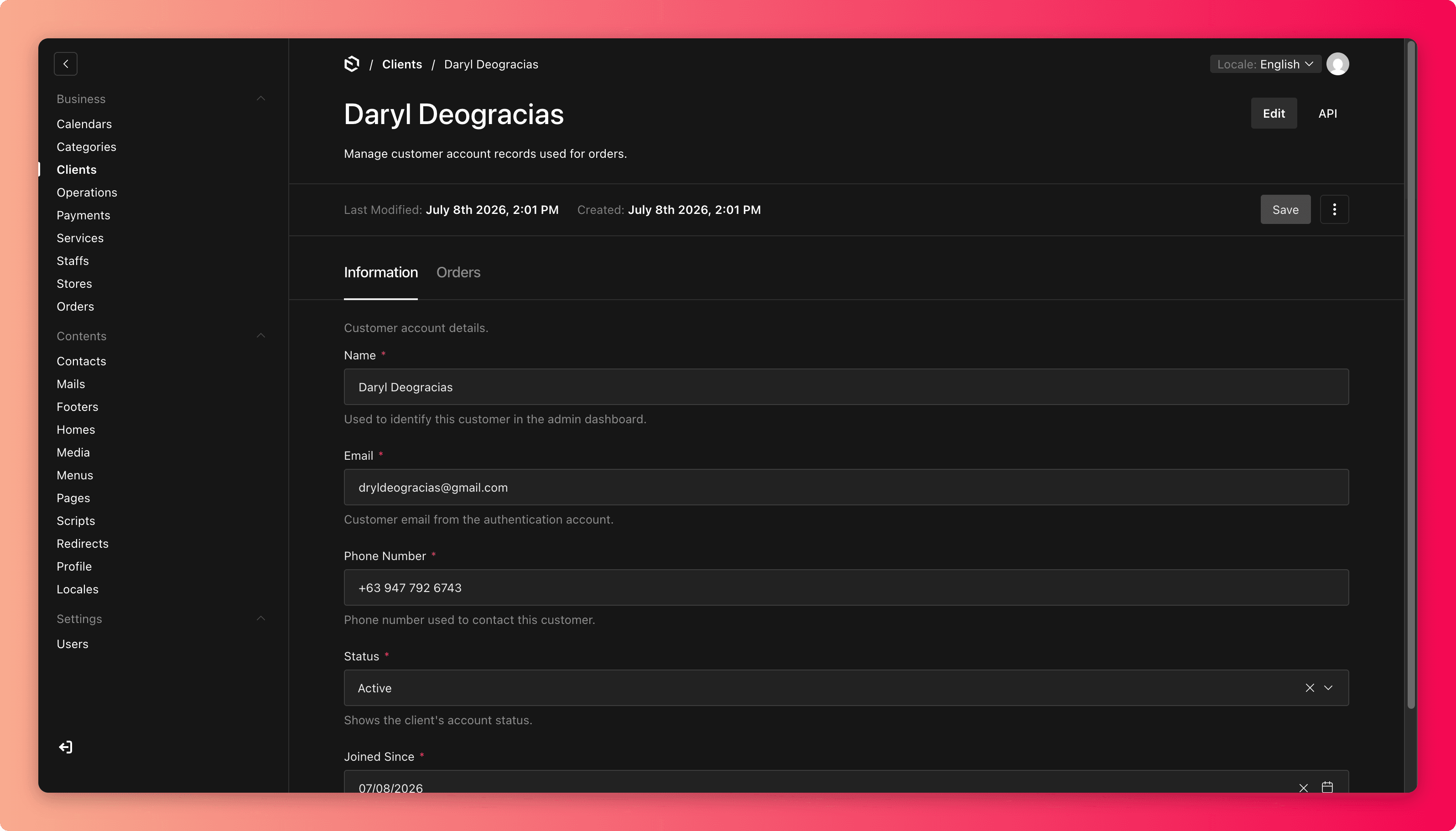
Task: Collapse the Settings section
Action: [x=260, y=618]
